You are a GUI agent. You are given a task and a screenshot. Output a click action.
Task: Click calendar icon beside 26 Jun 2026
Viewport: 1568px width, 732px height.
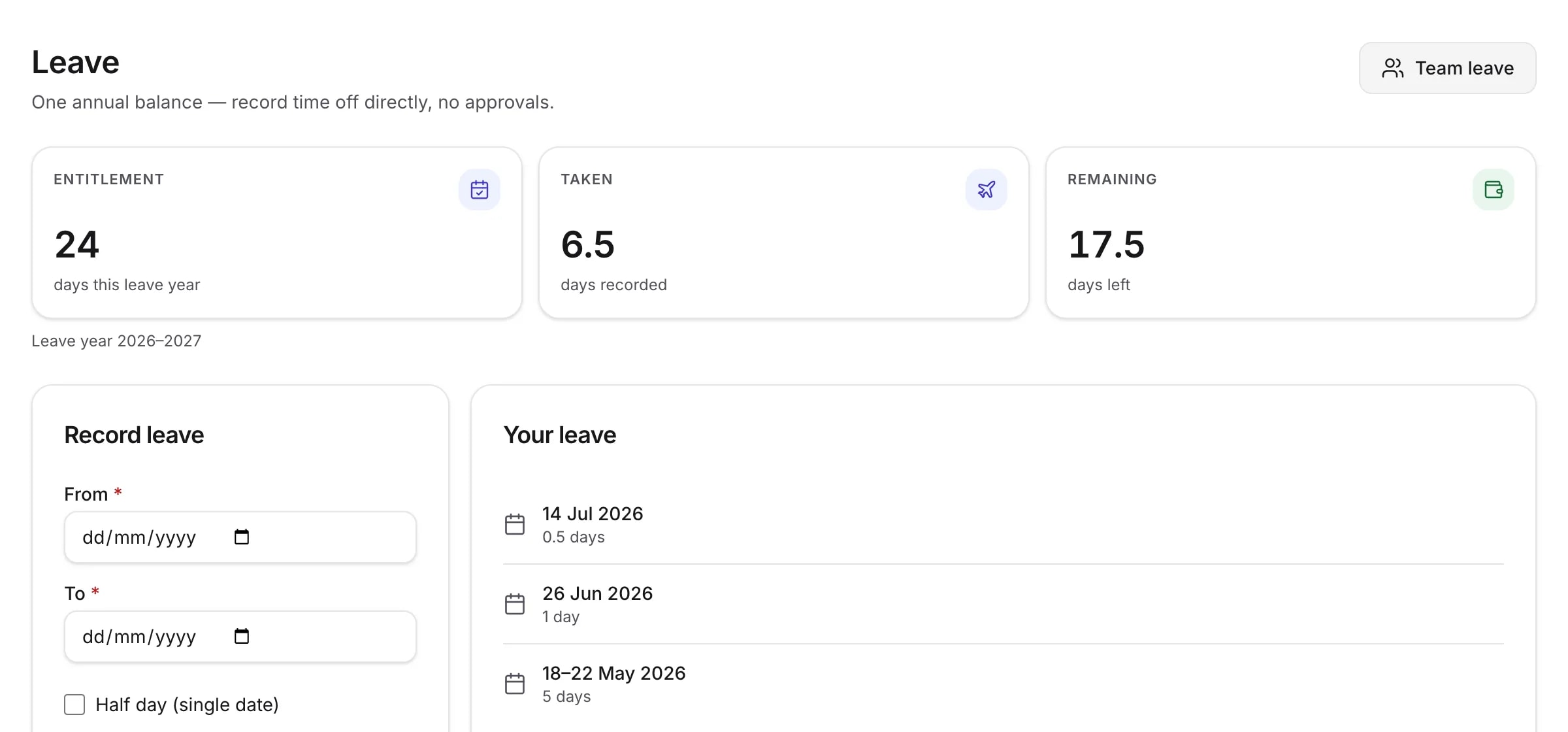[515, 604]
